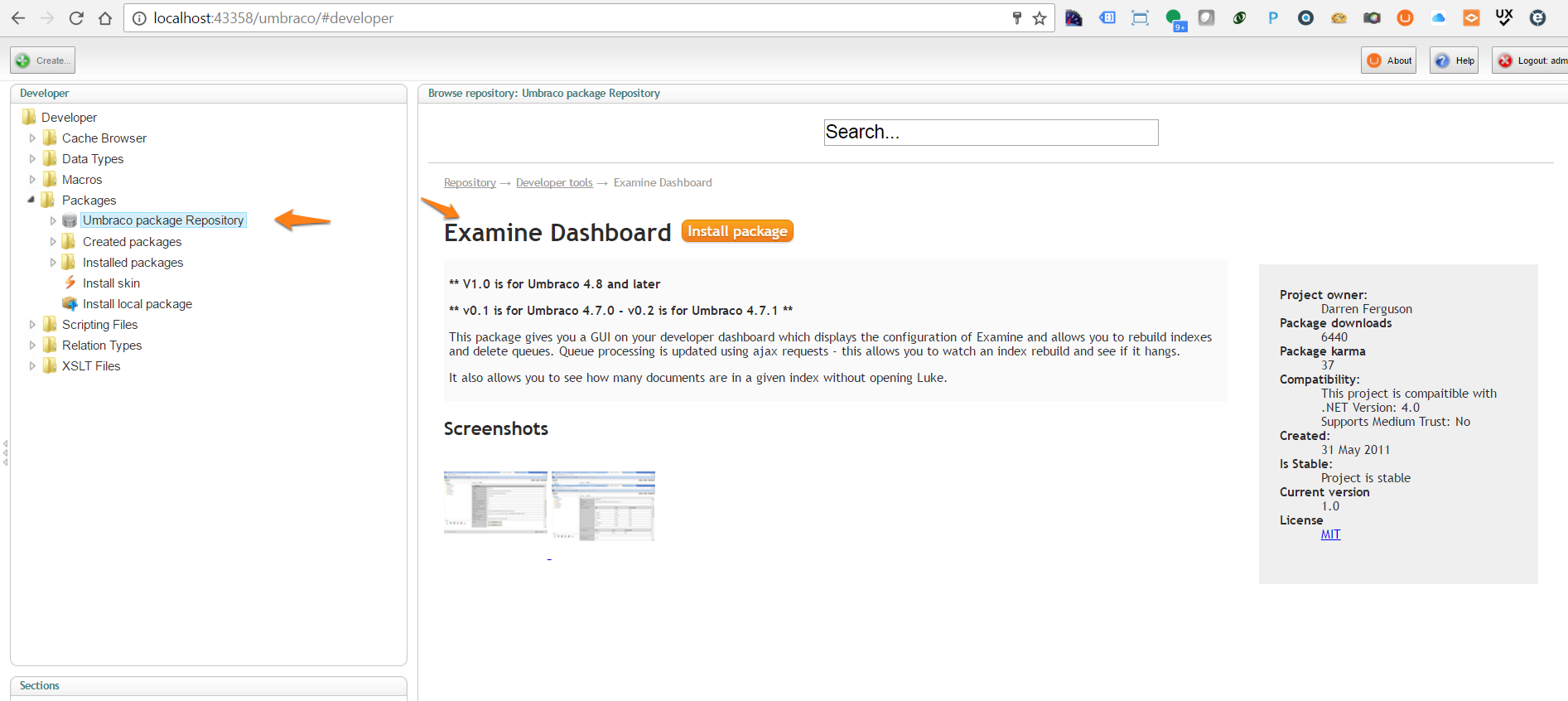Expand the Created packages node
Screen dimensions: 1568x701
tap(53, 242)
